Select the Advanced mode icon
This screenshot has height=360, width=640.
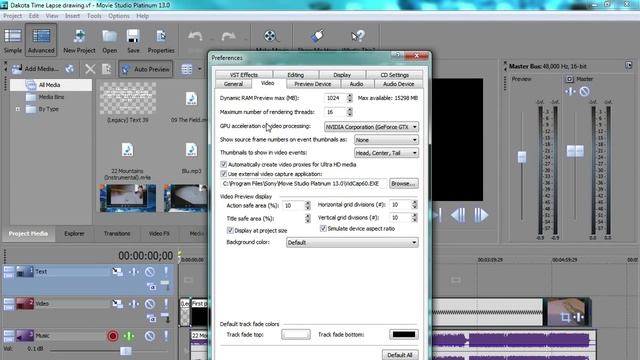41,40
